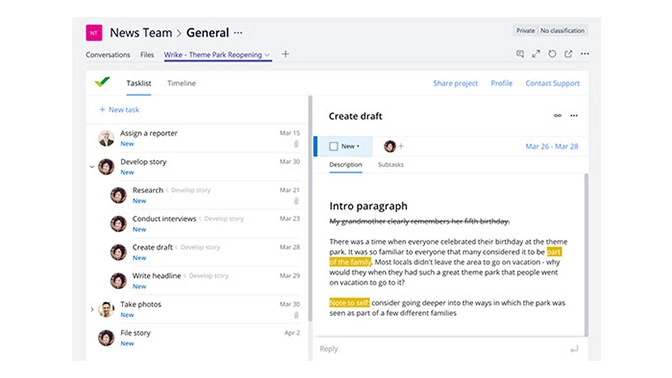Viewport: 672px width, 378px height.
Task: Switch to the Timeline tab
Action: [181, 83]
